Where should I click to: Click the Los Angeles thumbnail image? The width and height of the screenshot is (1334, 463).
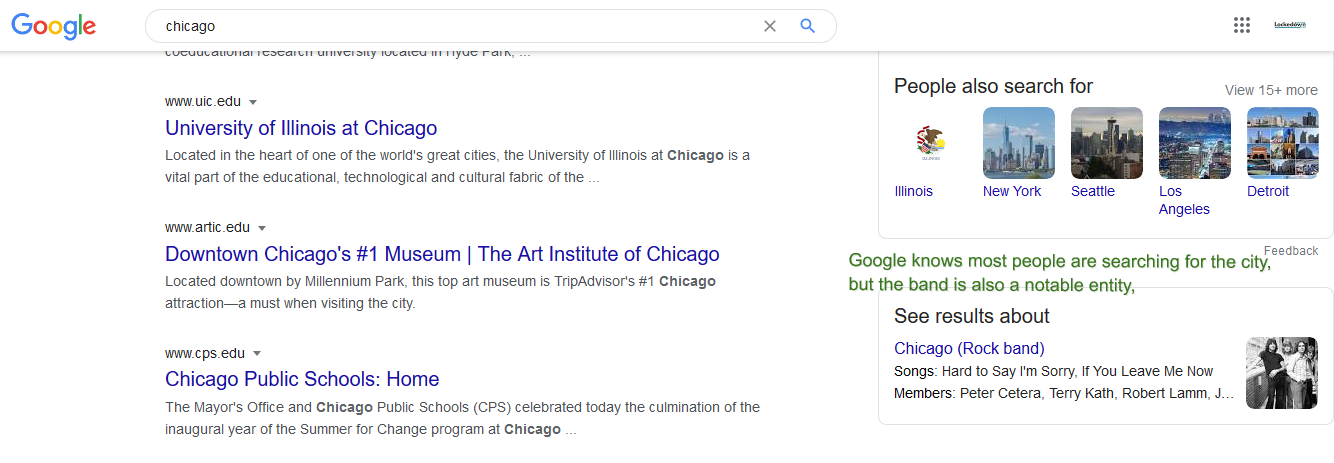[x=1194, y=143]
